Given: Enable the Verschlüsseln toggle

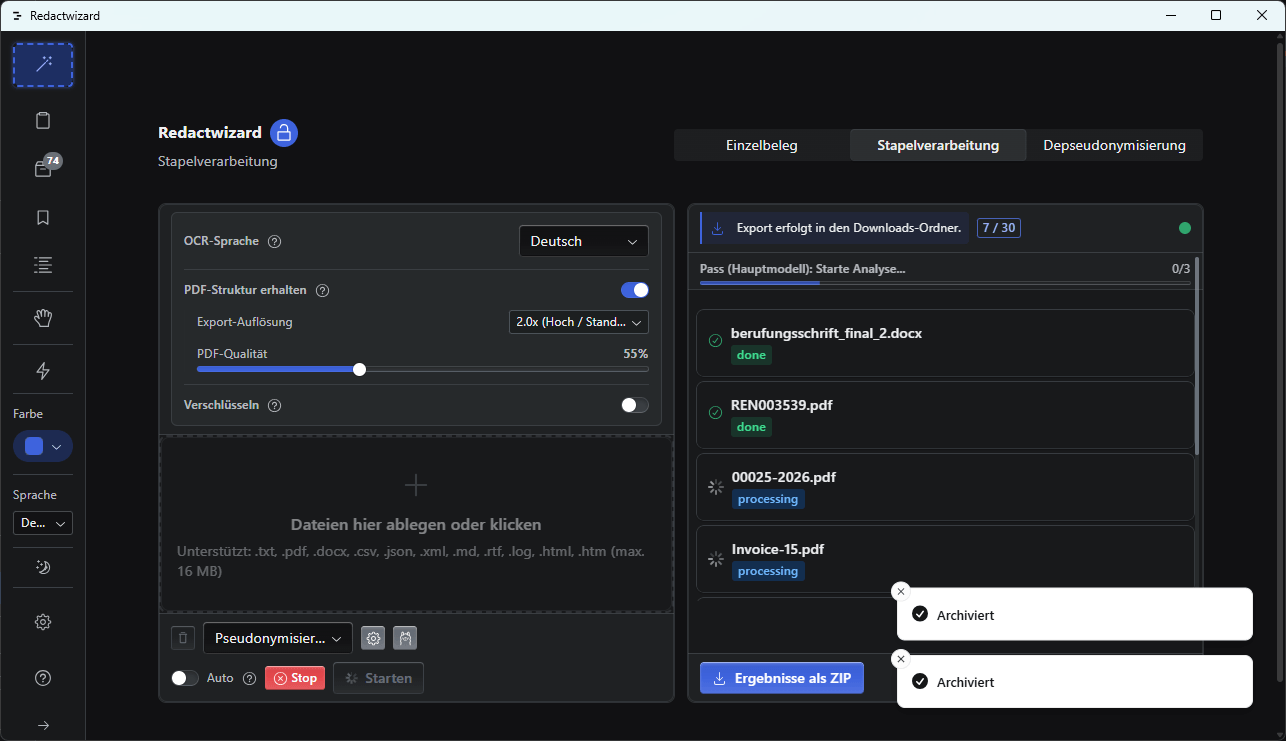Looking at the screenshot, I should [635, 405].
